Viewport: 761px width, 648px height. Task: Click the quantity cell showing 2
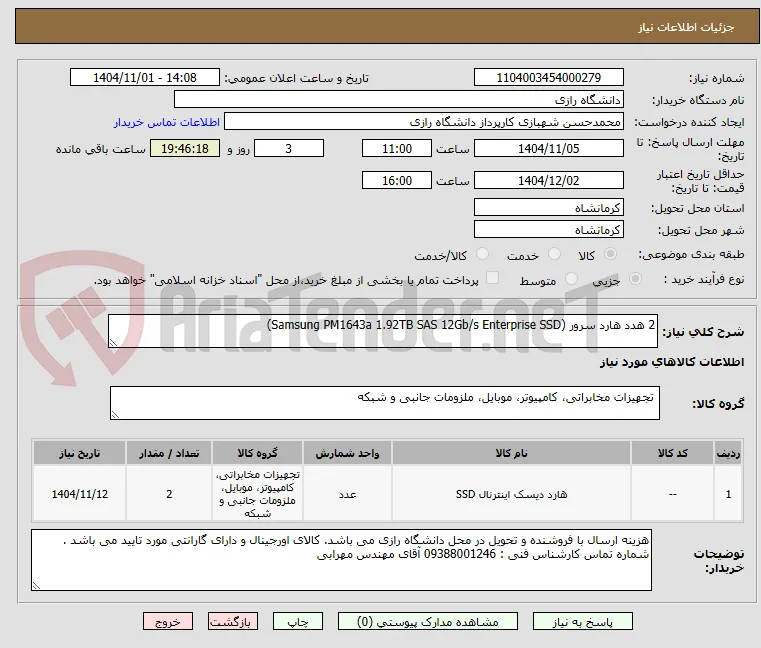click(169, 494)
